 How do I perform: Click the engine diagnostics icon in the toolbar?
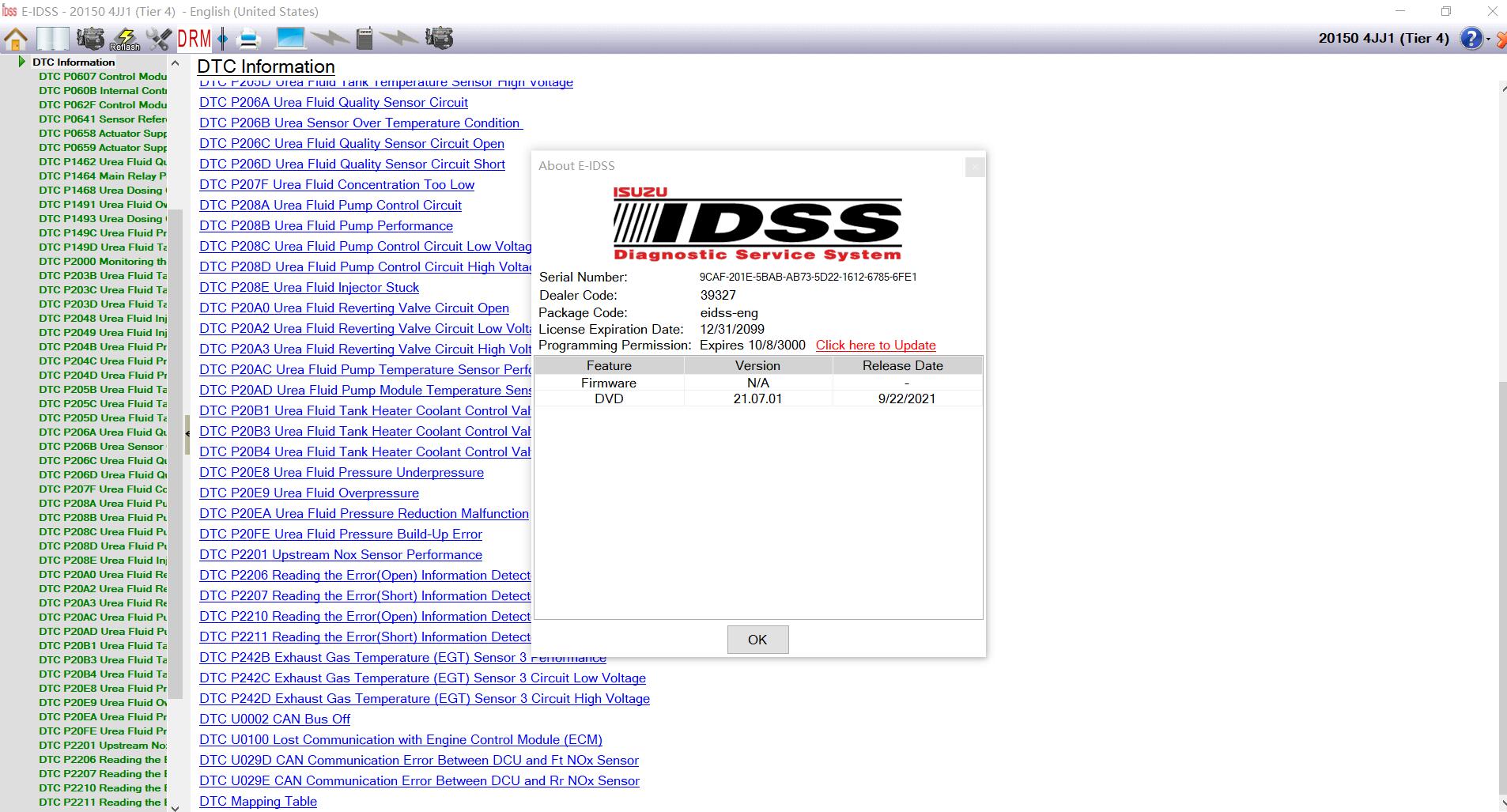(91, 37)
